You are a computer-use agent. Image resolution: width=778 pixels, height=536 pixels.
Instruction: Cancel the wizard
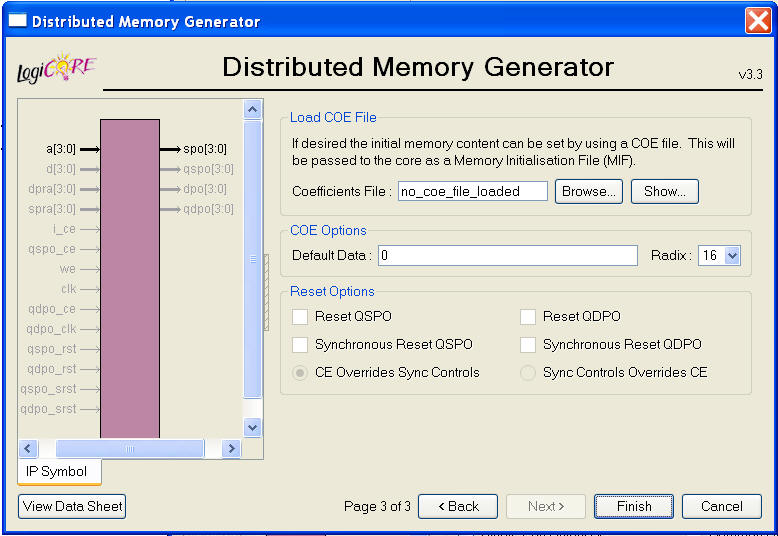click(721, 506)
